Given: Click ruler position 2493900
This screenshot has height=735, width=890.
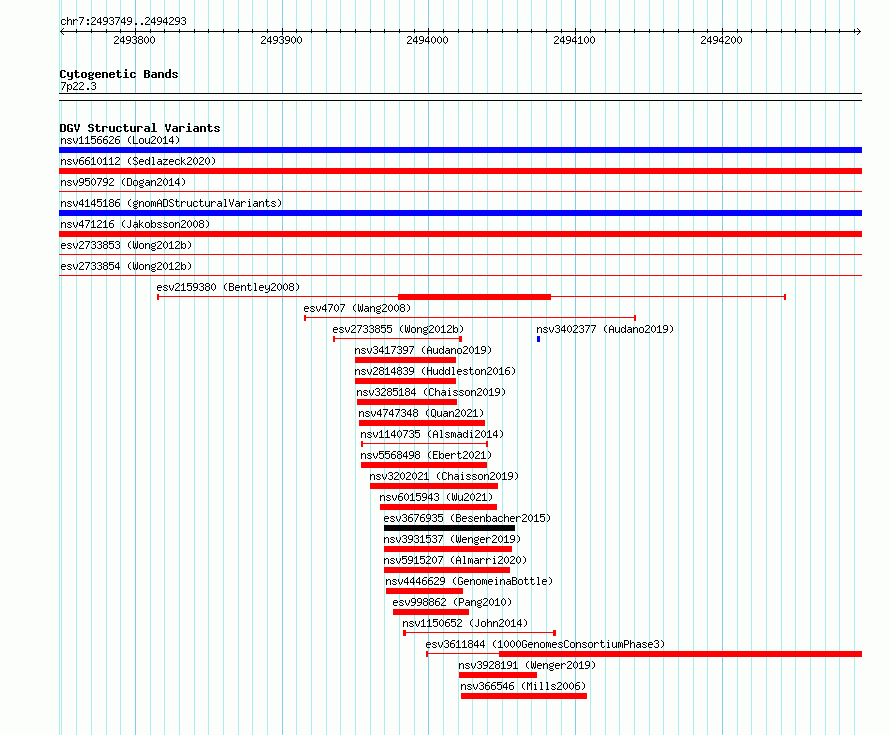Looking at the screenshot, I should pyautogui.click(x=282, y=40).
